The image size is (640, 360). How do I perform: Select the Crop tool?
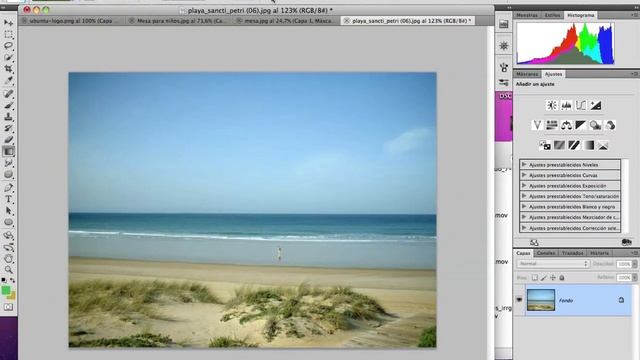point(9,69)
